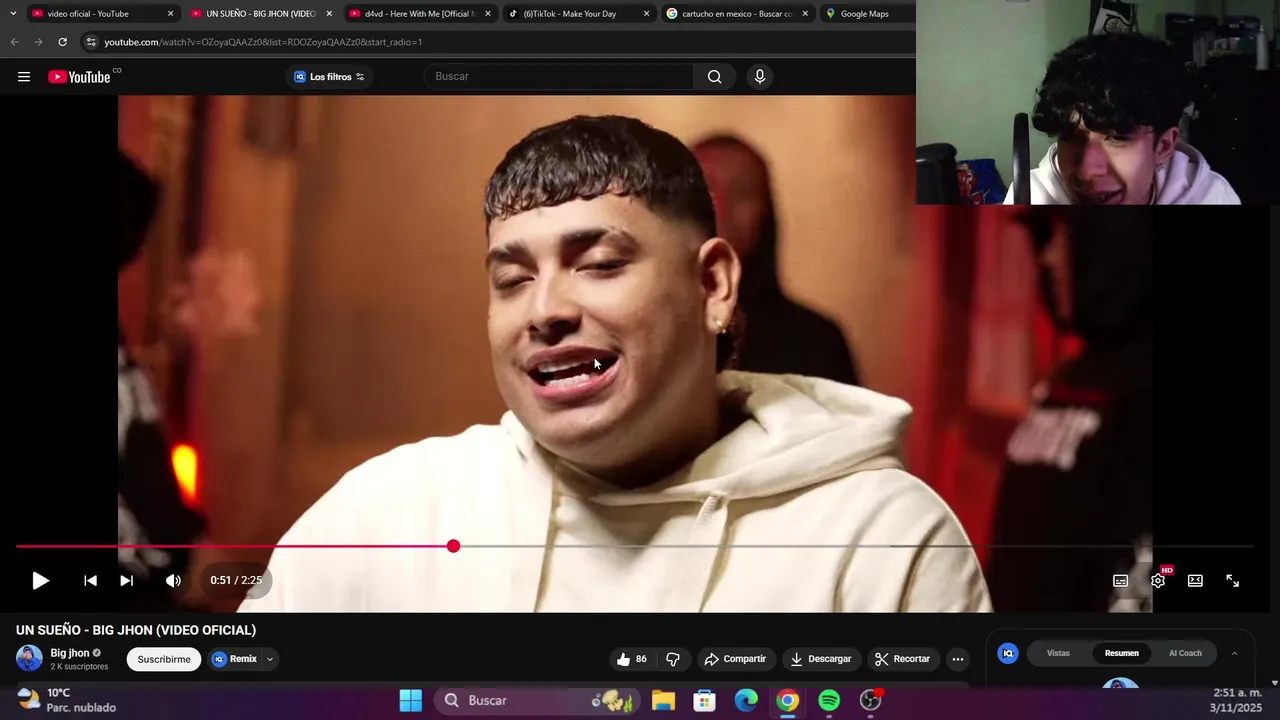Switch to the TikTok Make Your Day tab

pyautogui.click(x=572, y=14)
